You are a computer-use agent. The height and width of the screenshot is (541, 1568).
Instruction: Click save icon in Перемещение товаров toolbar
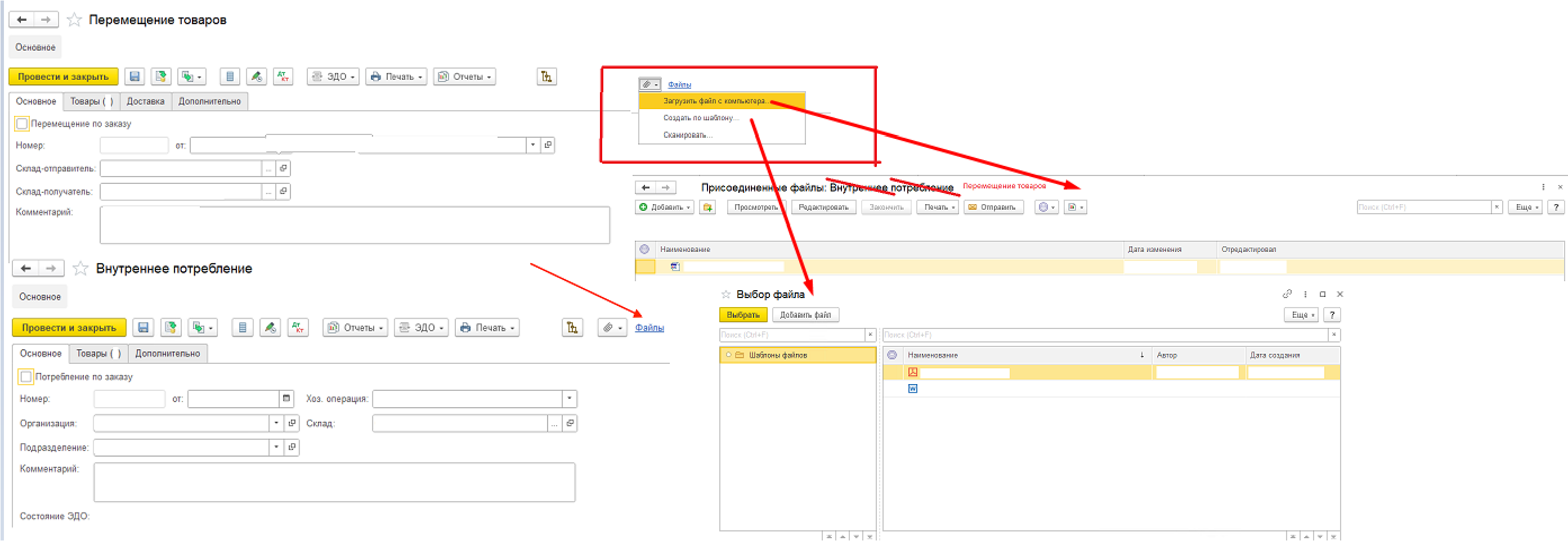pos(135,76)
